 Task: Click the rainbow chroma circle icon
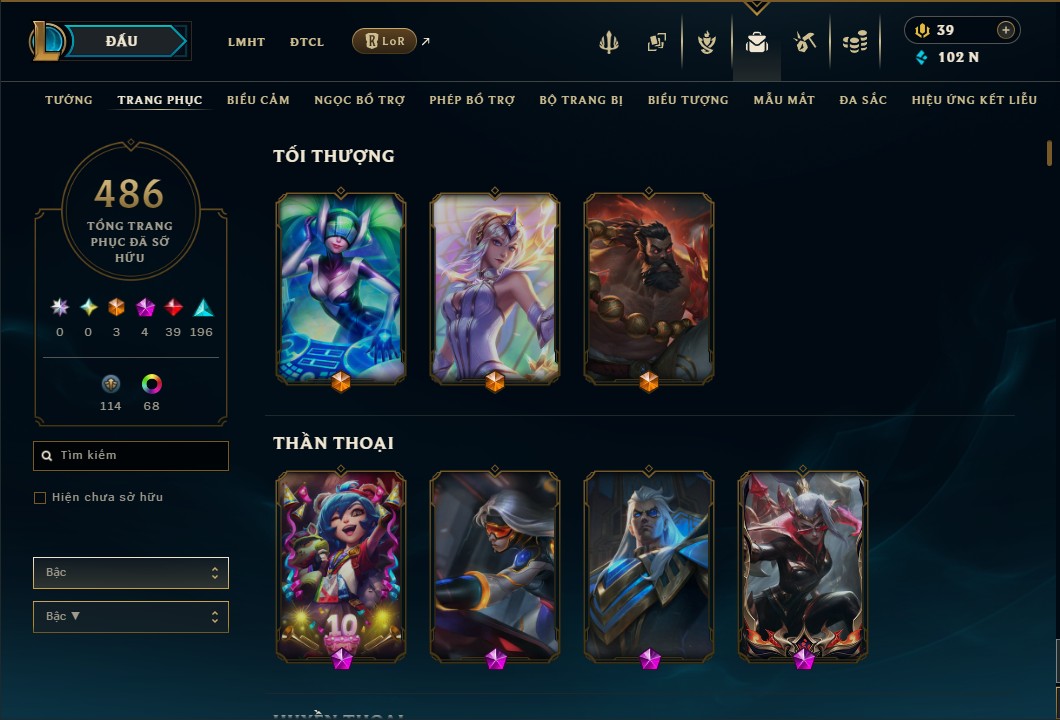click(x=151, y=384)
